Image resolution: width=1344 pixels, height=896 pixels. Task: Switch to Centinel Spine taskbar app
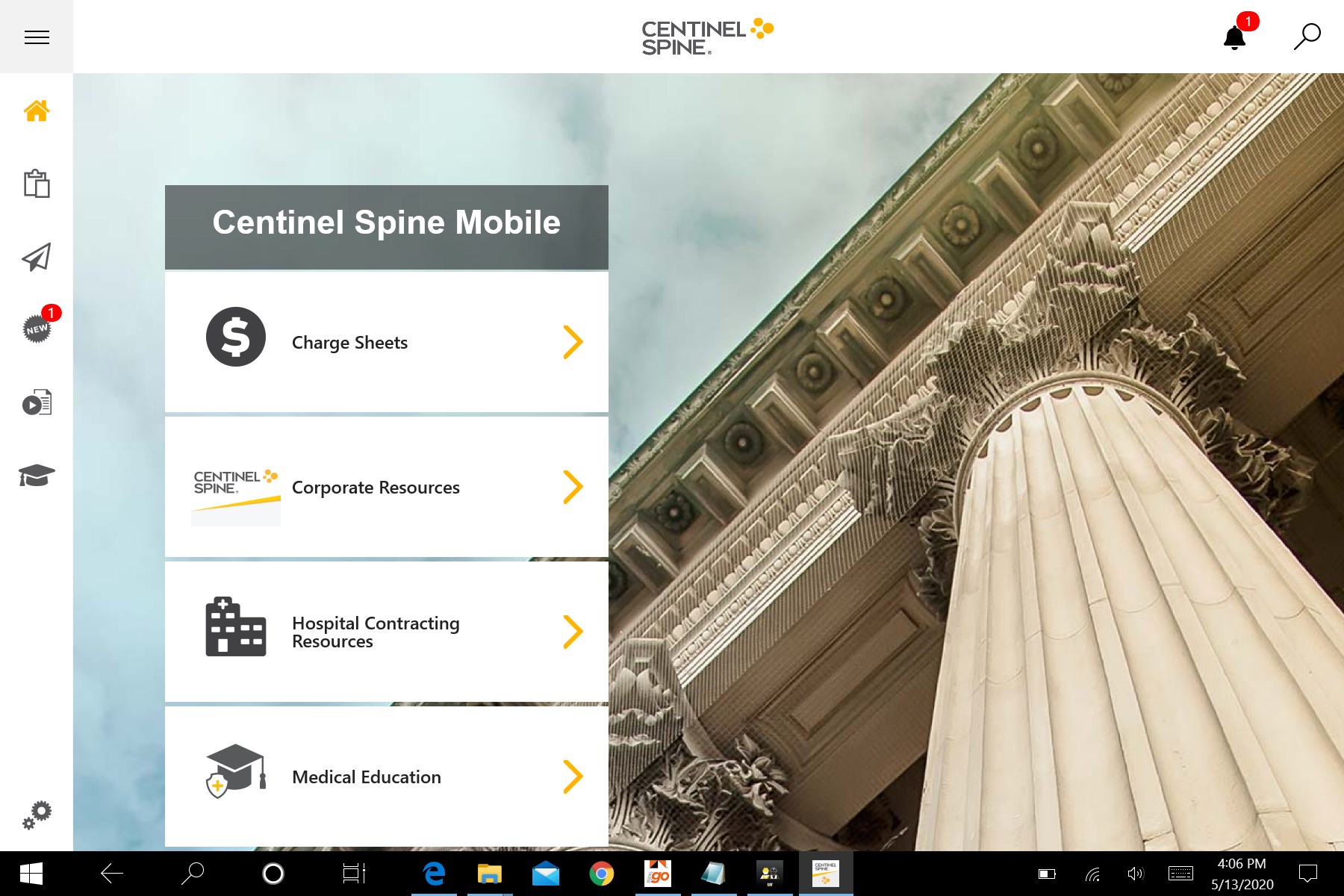coord(826,874)
